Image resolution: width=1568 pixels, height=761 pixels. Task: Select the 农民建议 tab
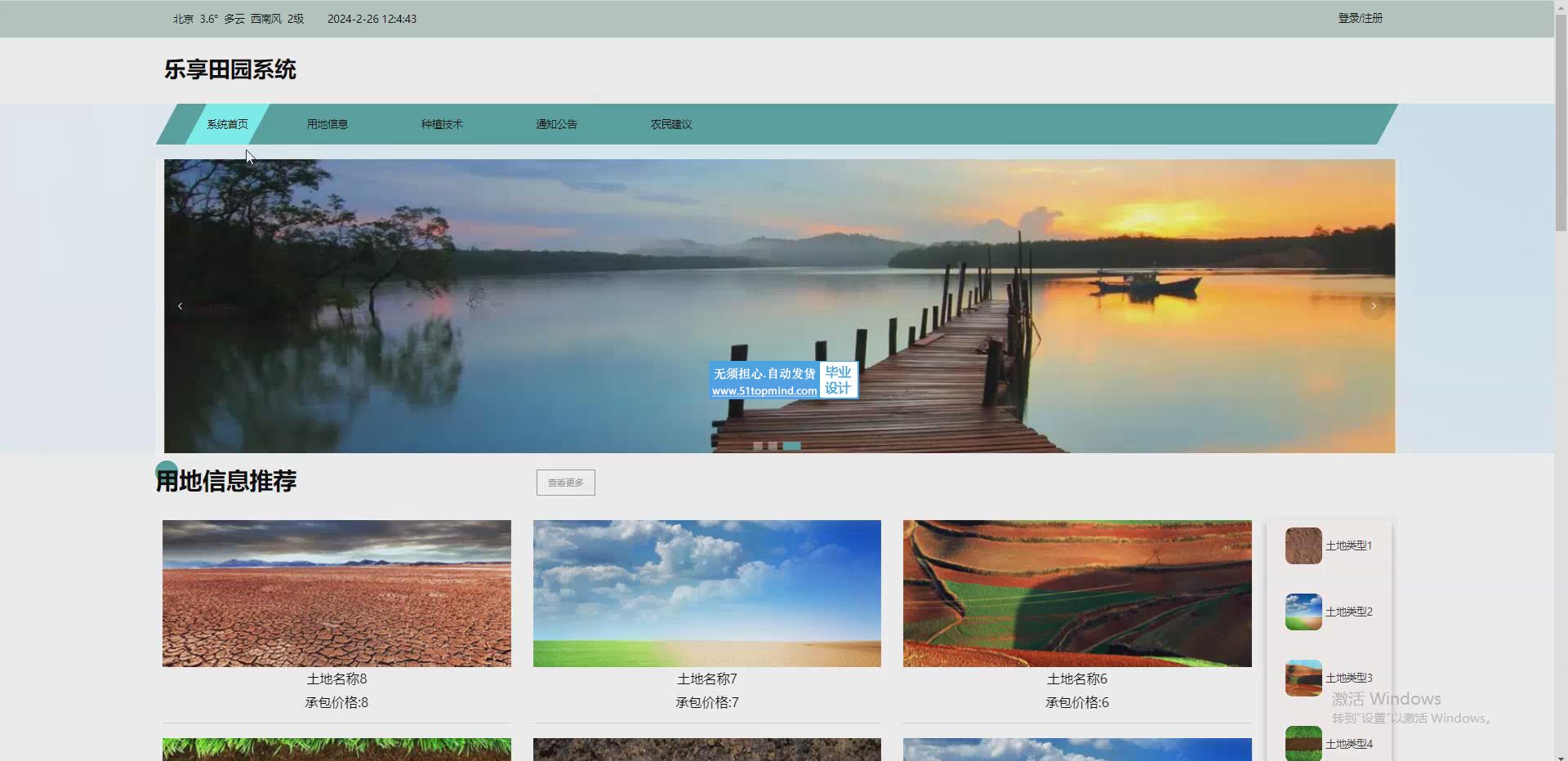pyautogui.click(x=671, y=124)
